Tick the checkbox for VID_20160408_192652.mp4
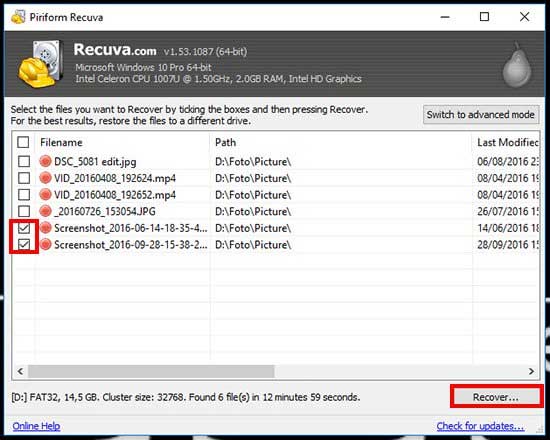 click(24, 194)
